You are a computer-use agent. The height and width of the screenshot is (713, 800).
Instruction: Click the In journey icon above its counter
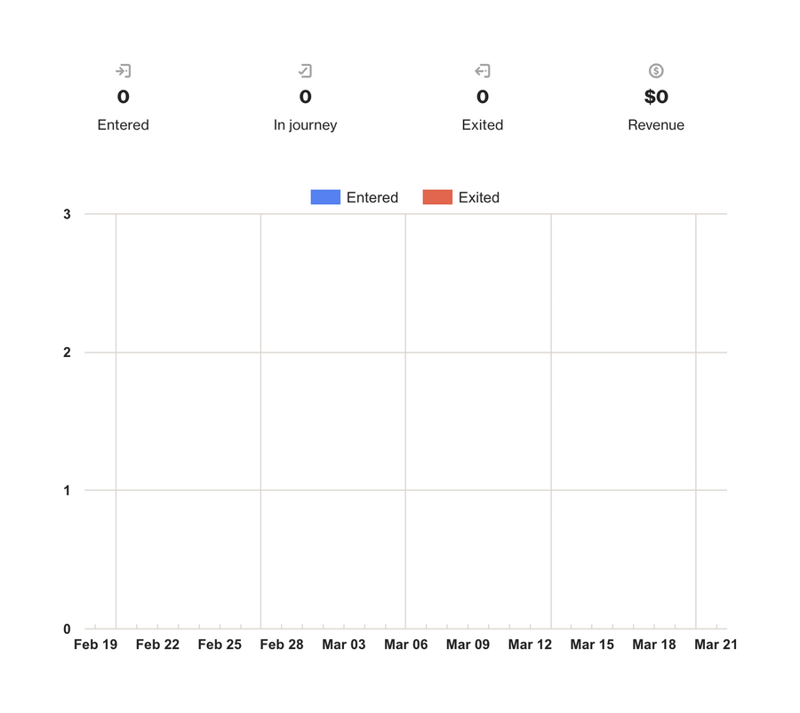[x=306, y=70]
